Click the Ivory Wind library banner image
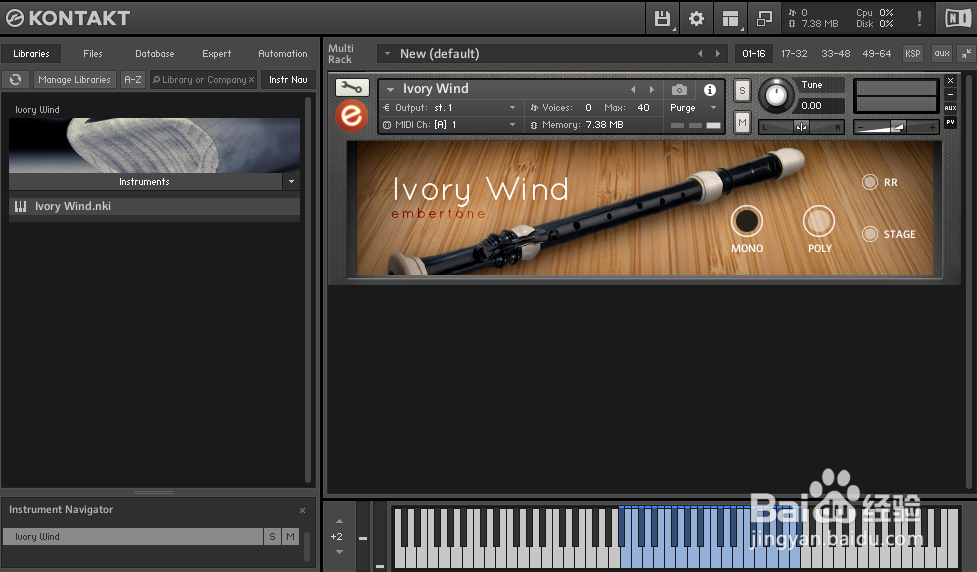The image size is (977, 572). [x=155, y=145]
